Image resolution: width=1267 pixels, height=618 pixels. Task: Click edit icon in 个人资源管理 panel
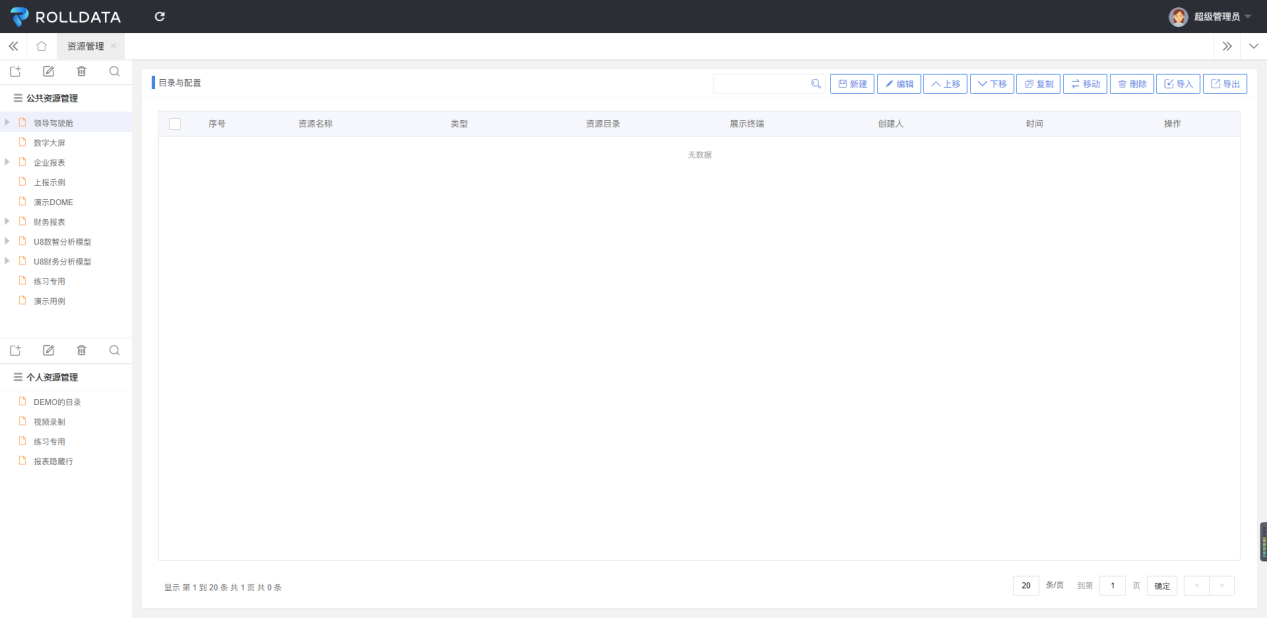pyautogui.click(x=48, y=350)
